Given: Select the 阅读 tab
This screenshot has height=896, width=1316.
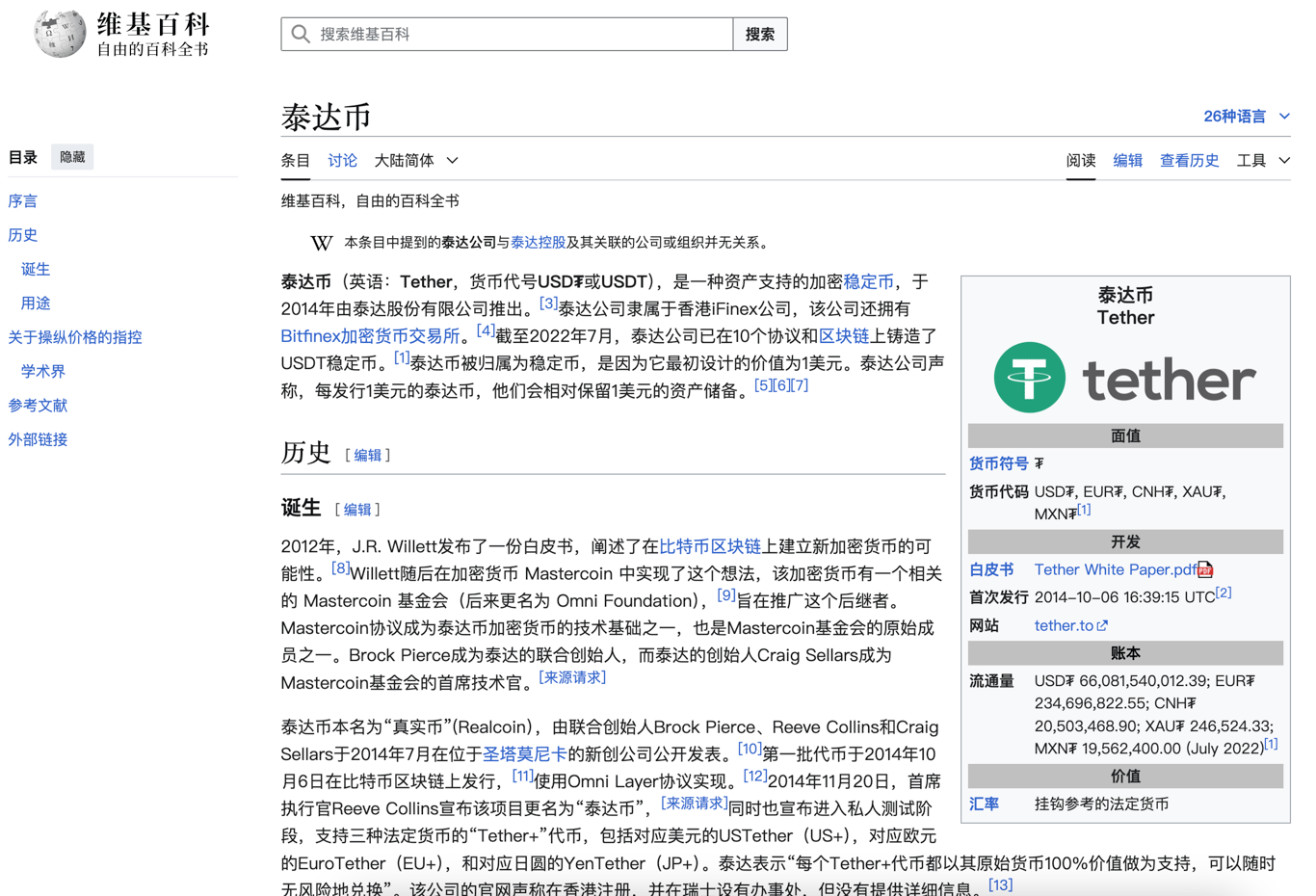Looking at the screenshot, I should coord(1081,161).
